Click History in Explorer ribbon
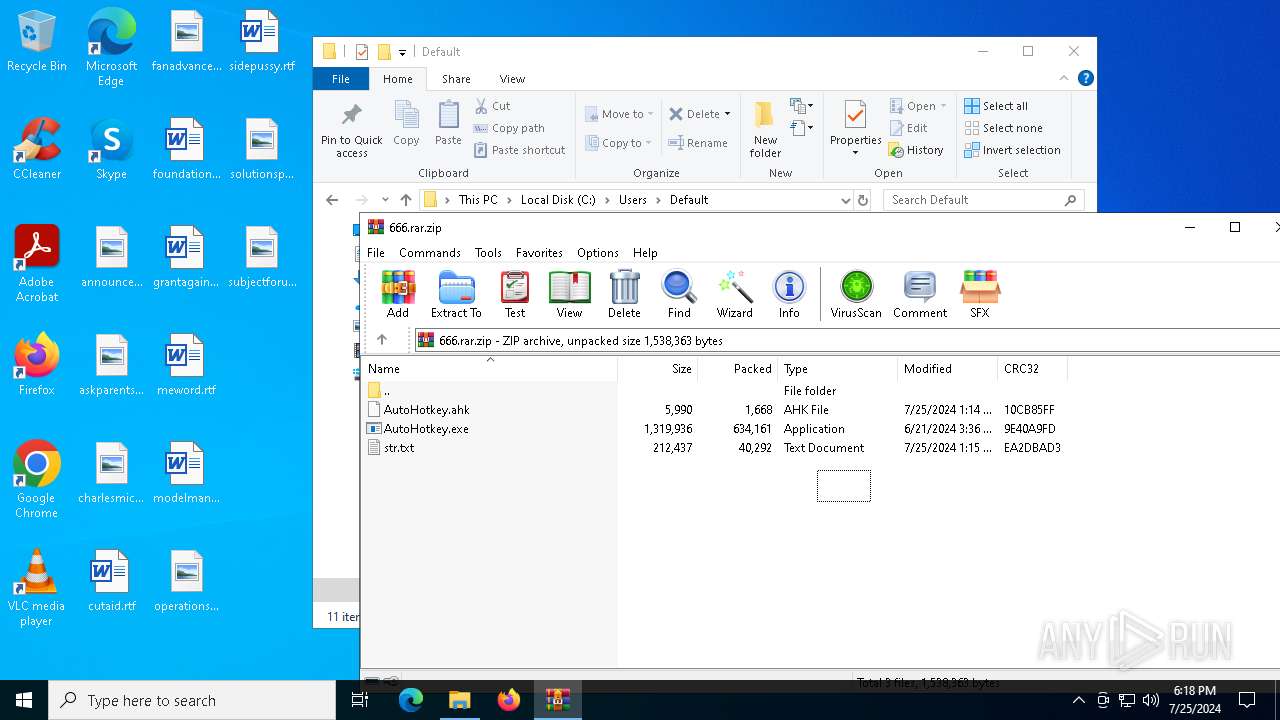This screenshot has width=1280, height=720. click(x=916, y=150)
